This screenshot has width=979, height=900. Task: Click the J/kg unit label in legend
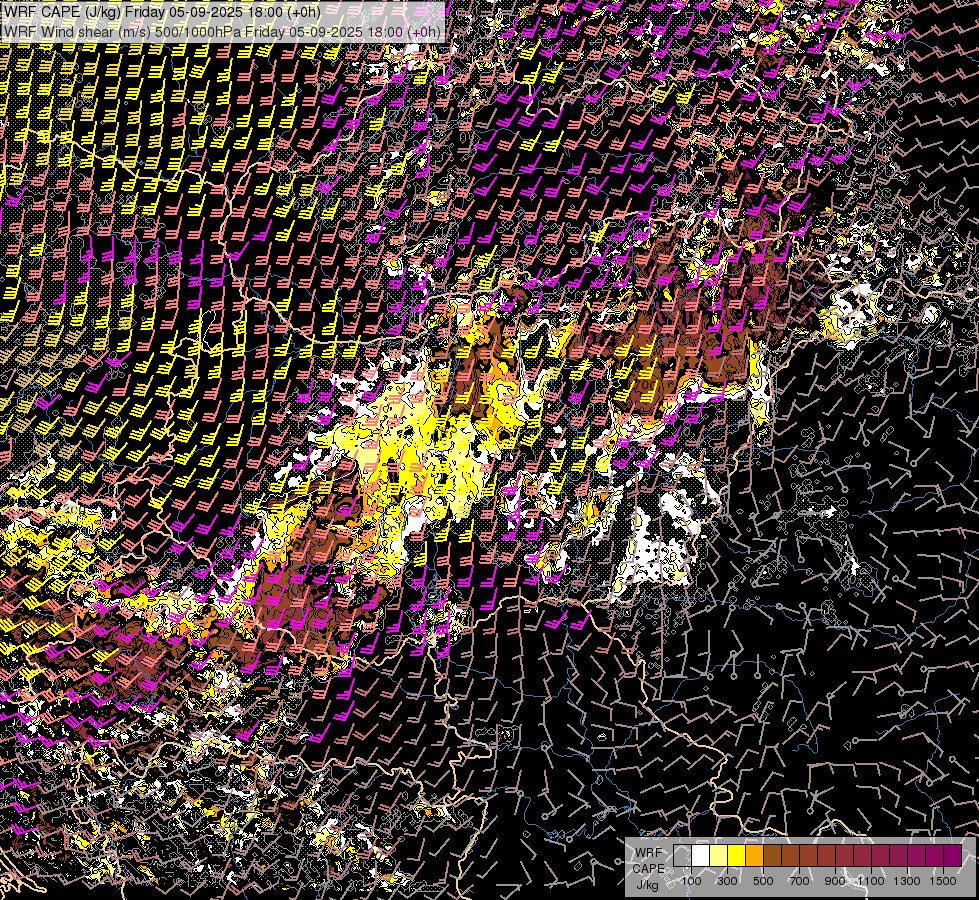point(647,885)
